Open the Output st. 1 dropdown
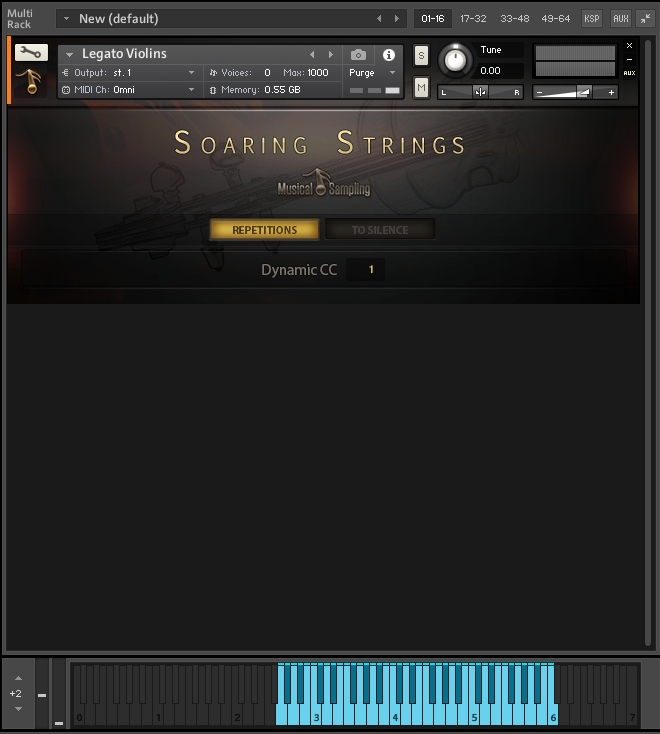 (191, 73)
